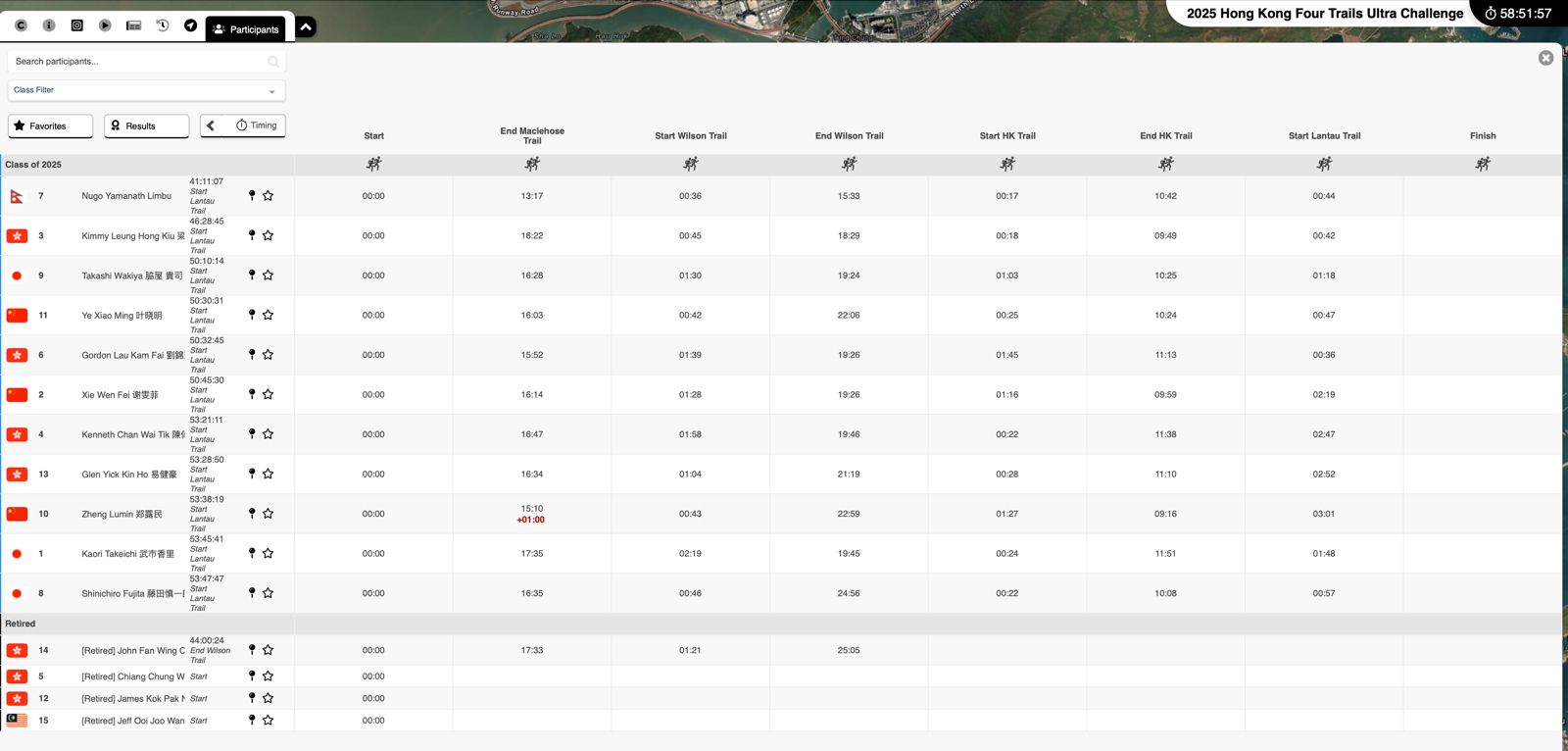This screenshot has height=751, width=1568.
Task: Star Ye Xiao Ming as favorite
Action: [268, 315]
